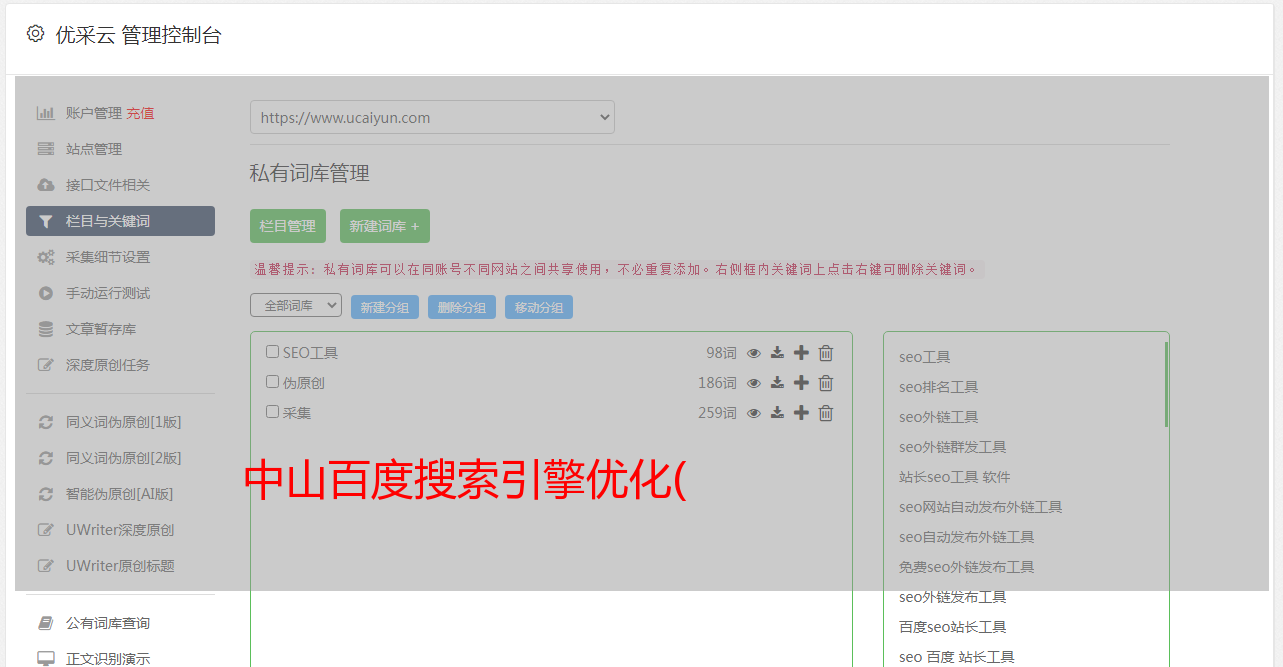Download the 采集 word library
This screenshot has height=667, width=1283.
click(777, 413)
